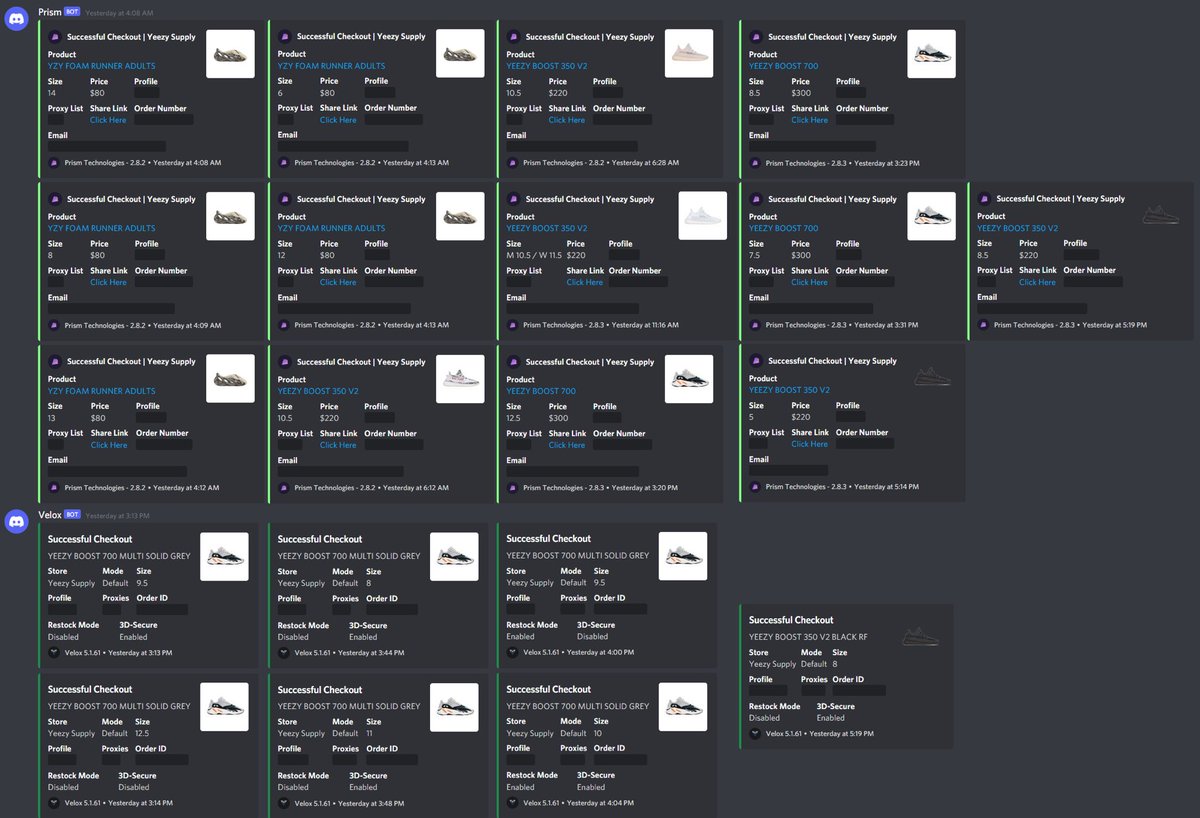View Foam Runner thumbnail in 4:08 AM checkout
Screen dimensions: 1200x818
pos(230,53)
